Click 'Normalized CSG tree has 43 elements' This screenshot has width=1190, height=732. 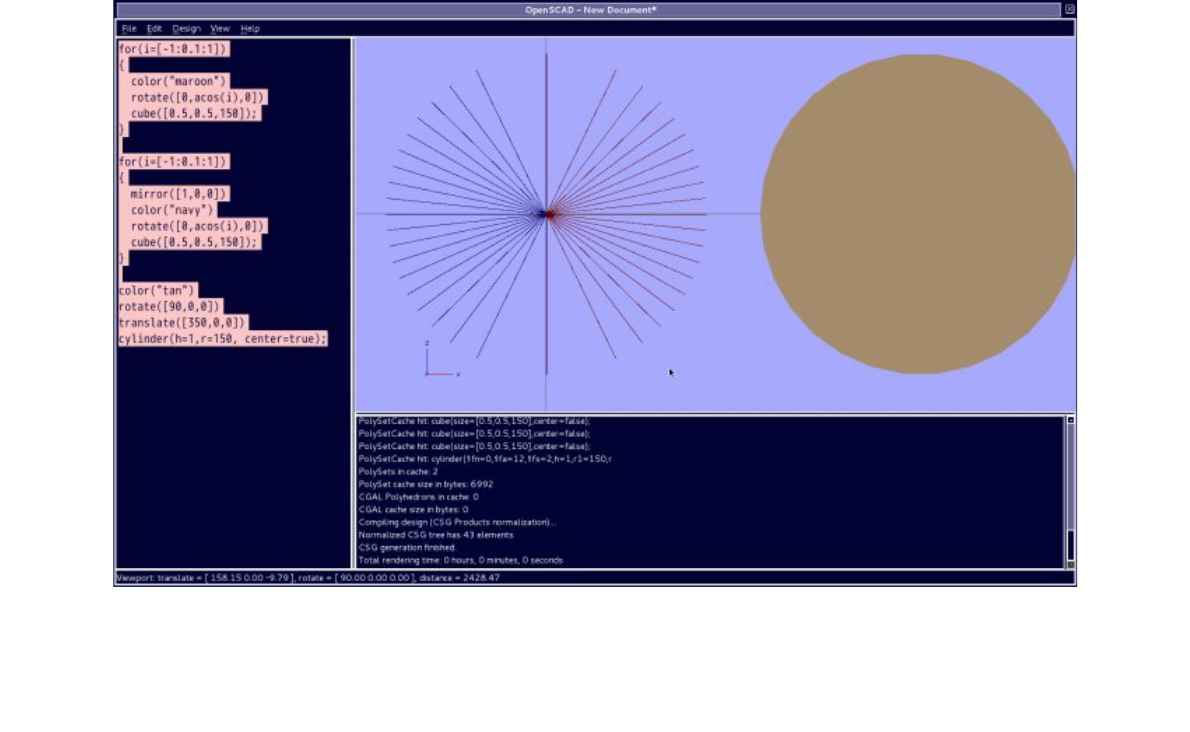point(436,535)
